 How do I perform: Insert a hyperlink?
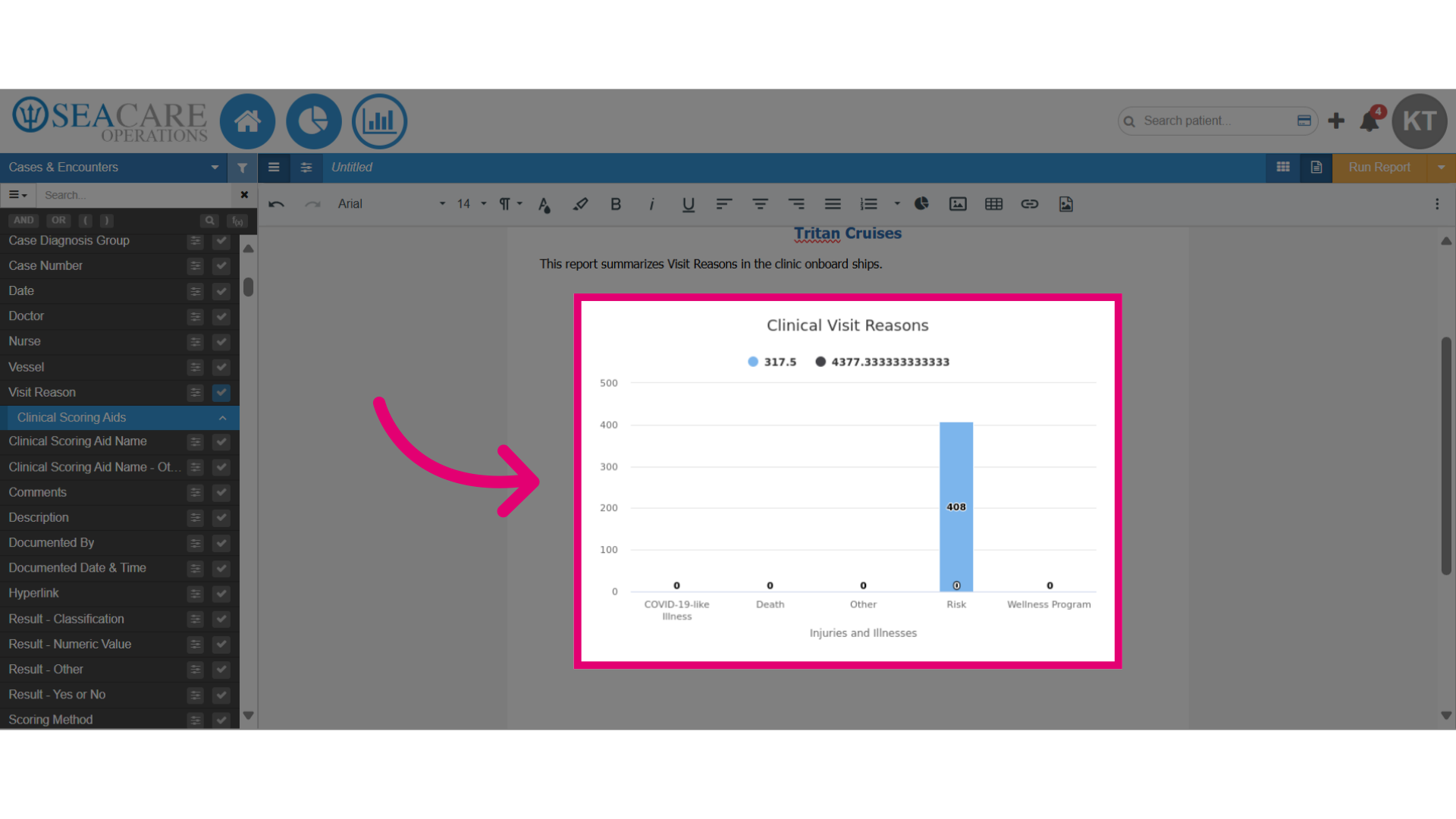point(1029,204)
